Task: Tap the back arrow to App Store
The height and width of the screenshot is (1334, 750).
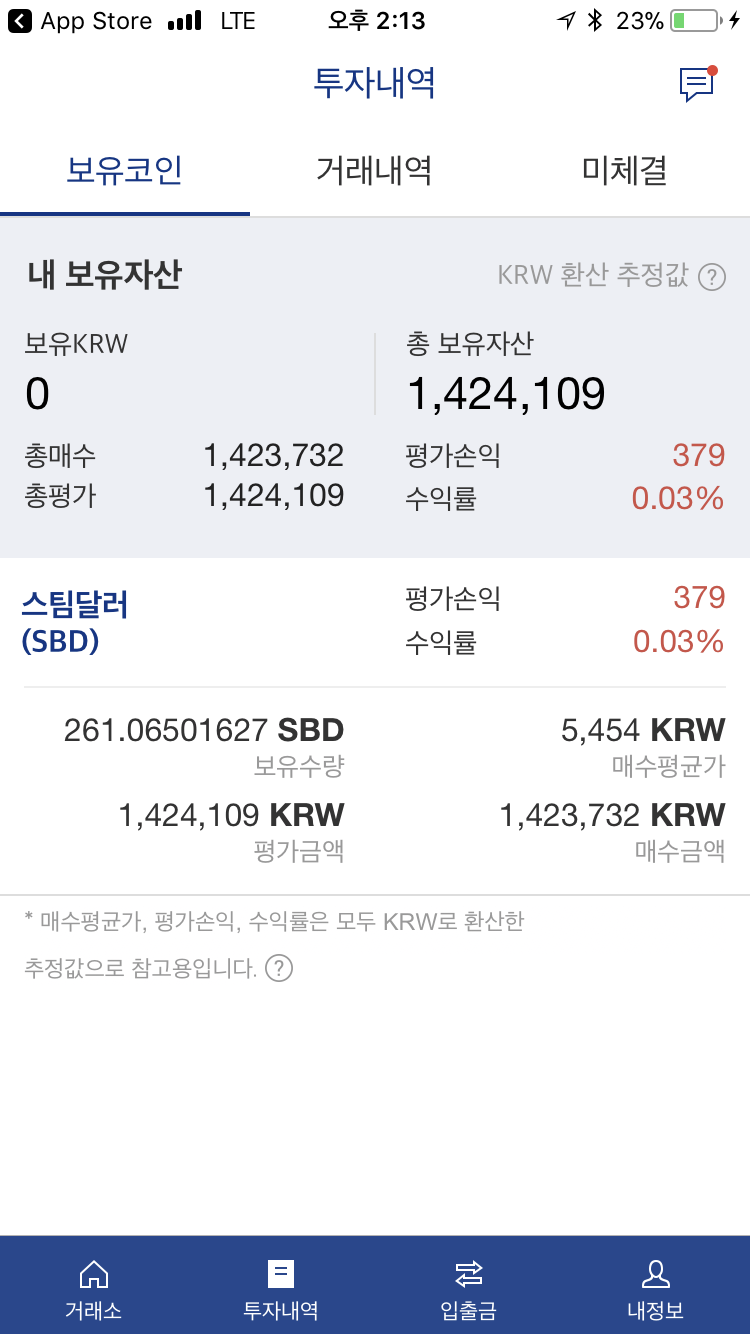Action: click(20, 21)
